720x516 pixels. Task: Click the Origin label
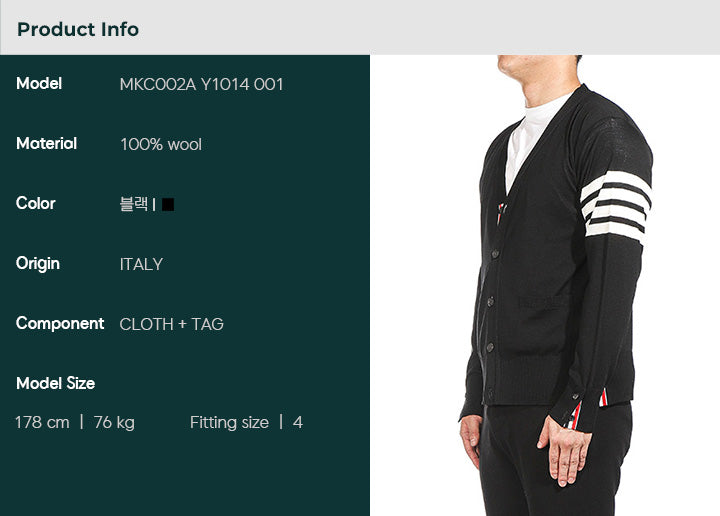38,264
